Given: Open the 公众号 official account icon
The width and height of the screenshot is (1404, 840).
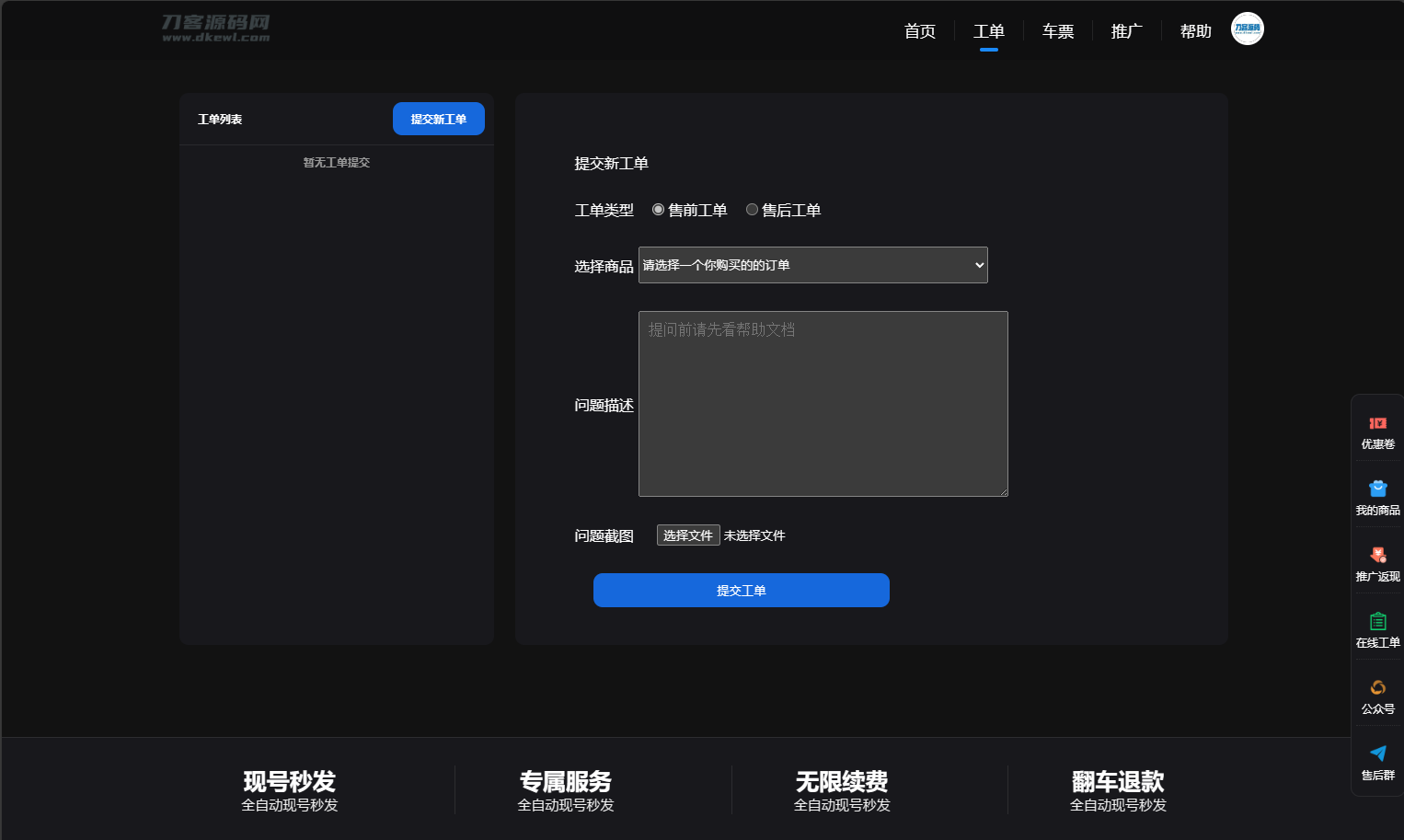Looking at the screenshot, I should coord(1377,696).
